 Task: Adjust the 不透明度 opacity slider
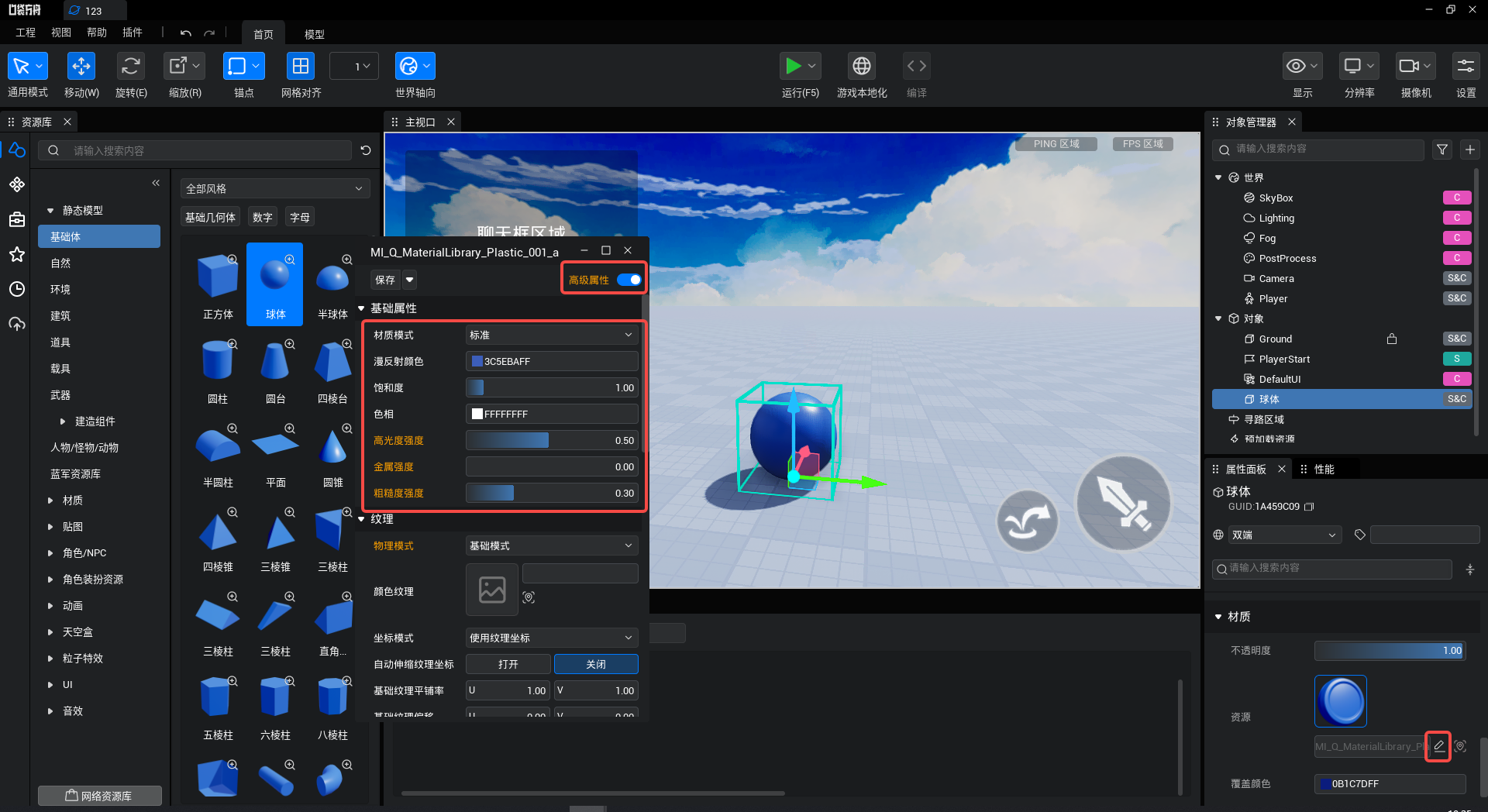1390,651
